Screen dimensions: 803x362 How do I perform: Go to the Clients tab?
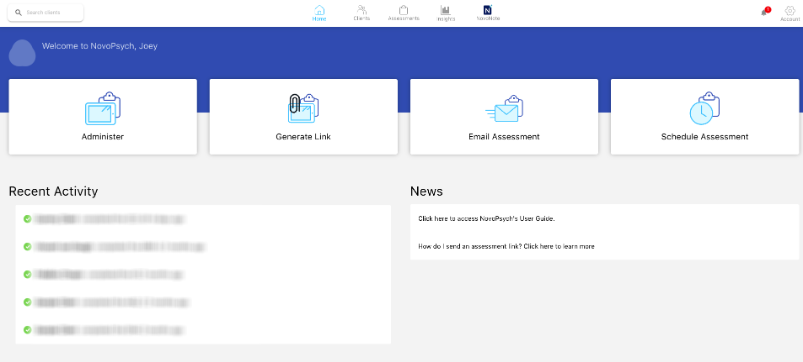click(362, 13)
